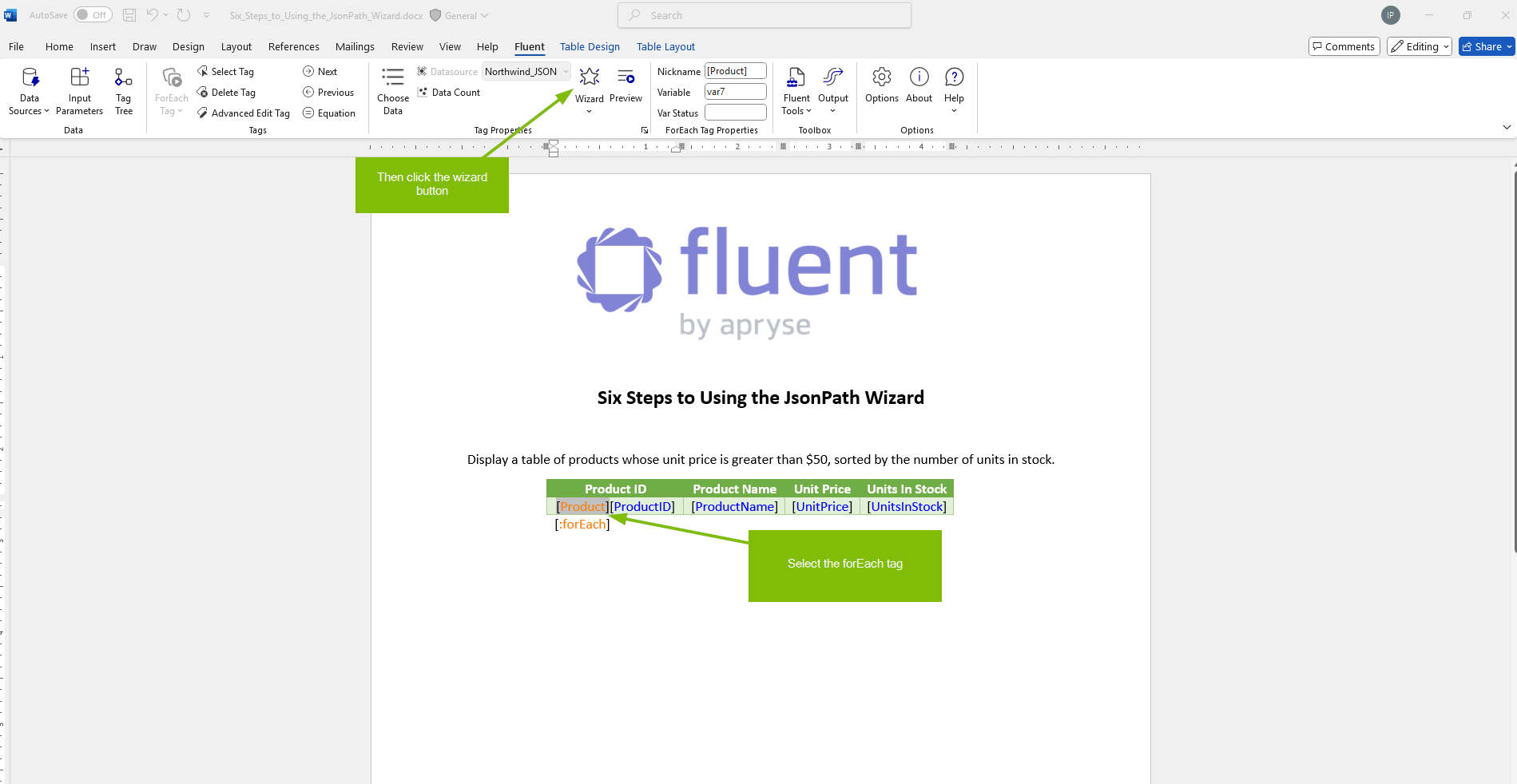Open Fluent Tools in Toolbox
Image resolution: width=1517 pixels, height=784 pixels.
point(796,91)
